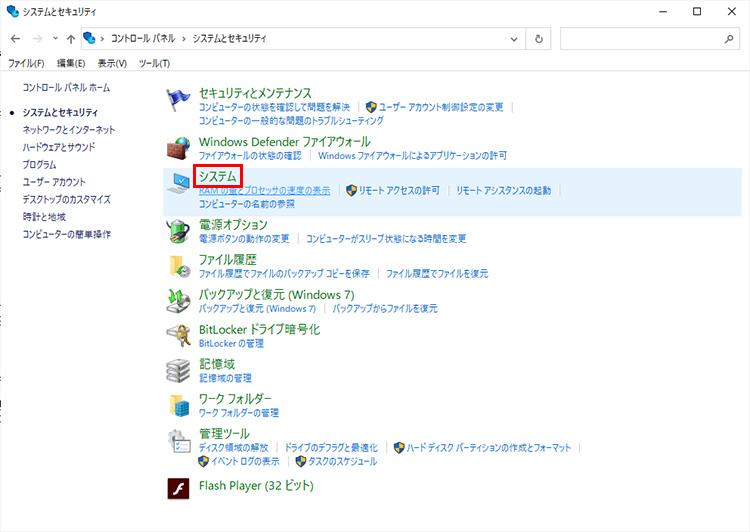Click RAM の量とプロセッサの速度の表示 link
Screen dimensions: 750x532
point(264,190)
